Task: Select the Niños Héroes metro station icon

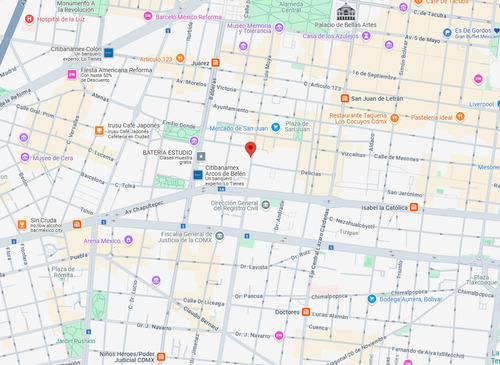Action: 161,357
